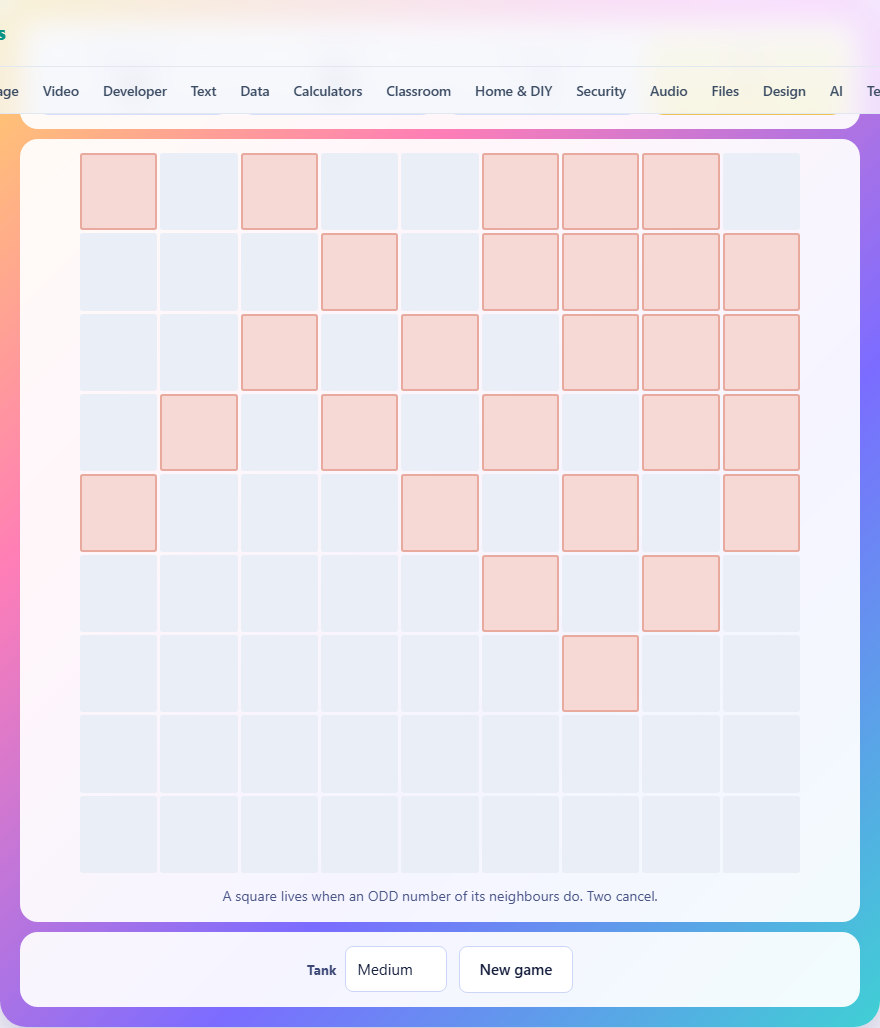The height and width of the screenshot is (1028, 880).
Task: Toggle the lit square in row two, column four
Action: coord(359,272)
